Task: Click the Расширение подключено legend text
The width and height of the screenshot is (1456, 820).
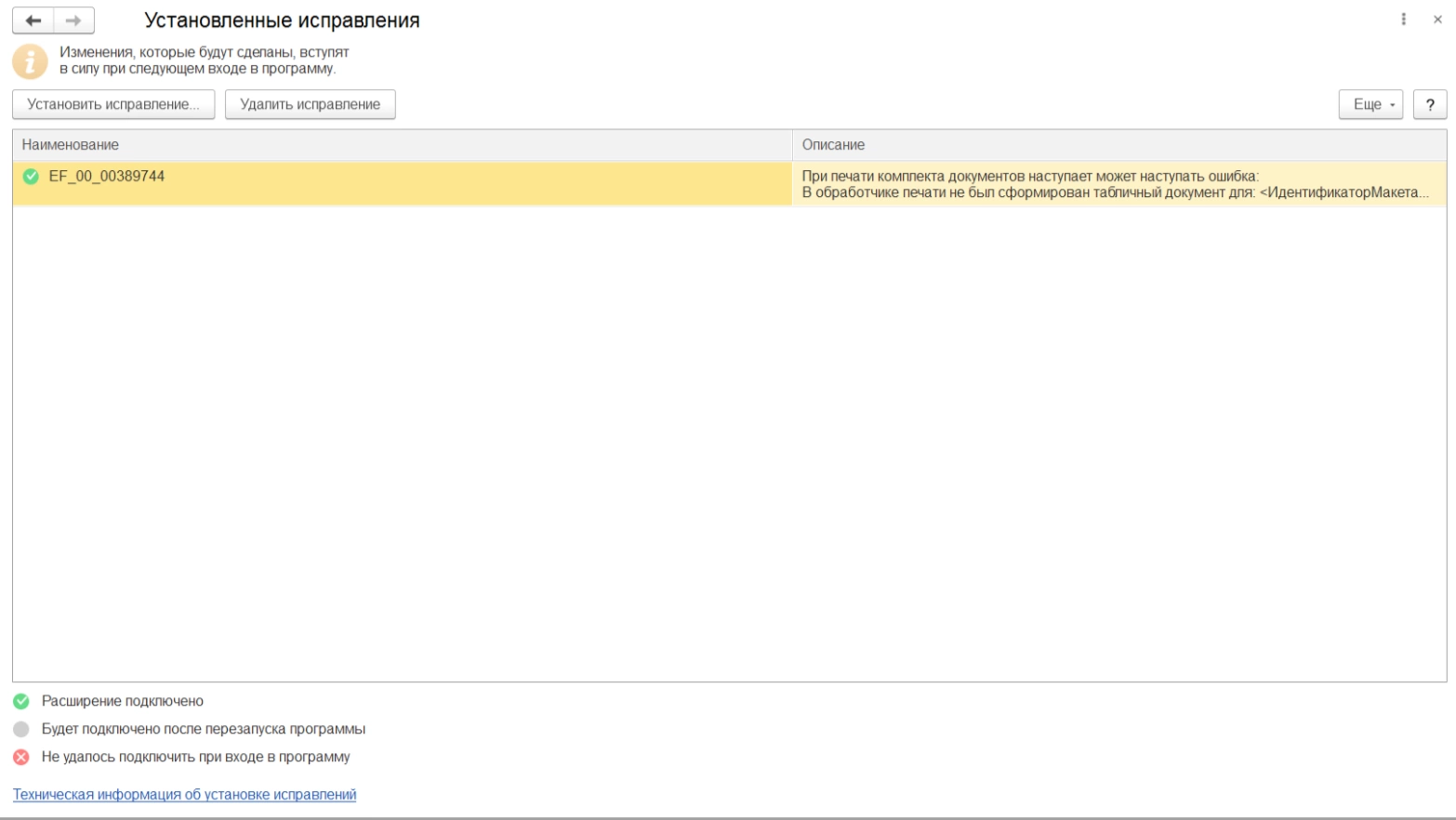Action: pyautogui.click(x=123, y=701)
